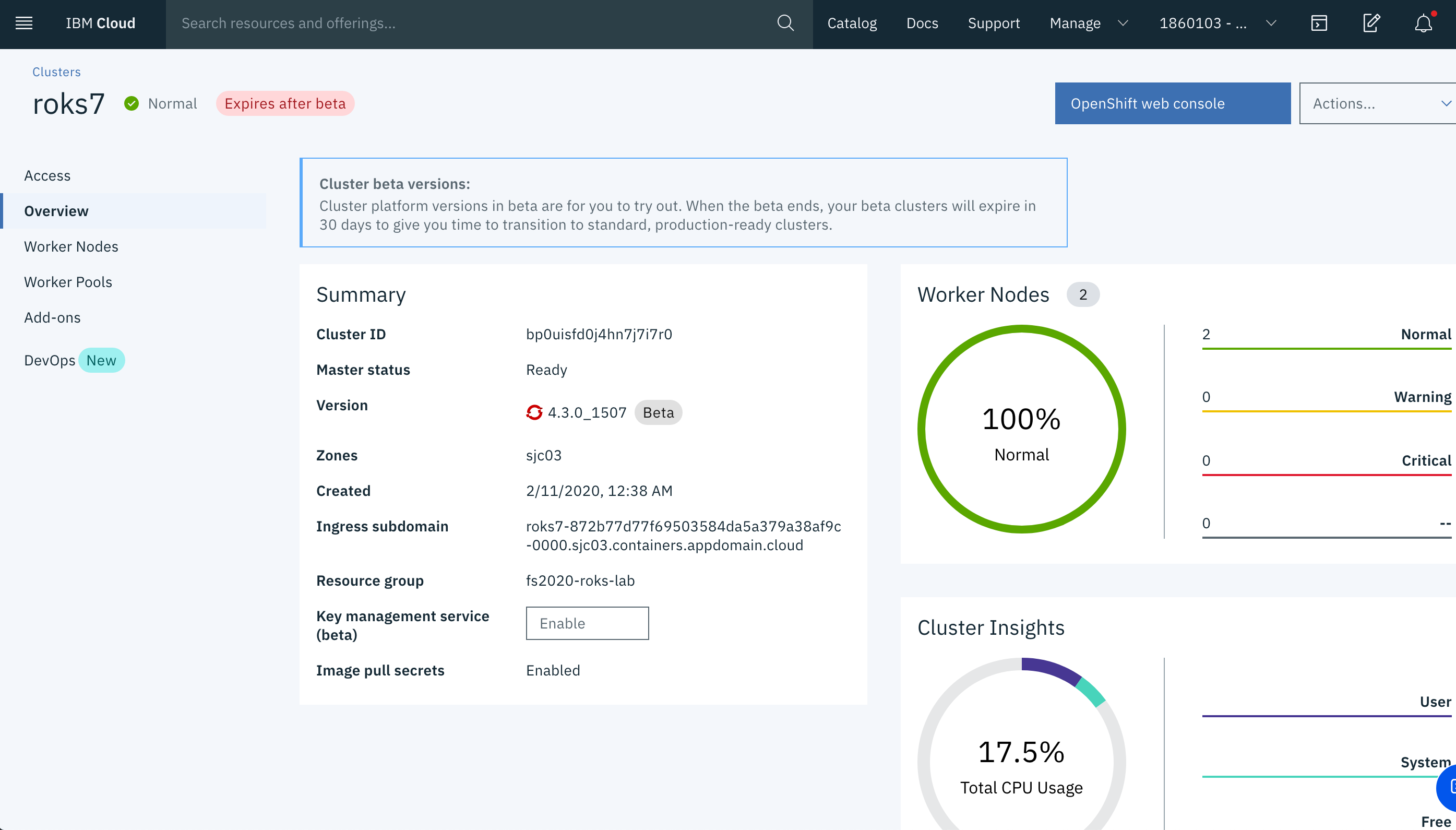
Task: Click the New tag beside DevOps
Action: click(101, 360)
